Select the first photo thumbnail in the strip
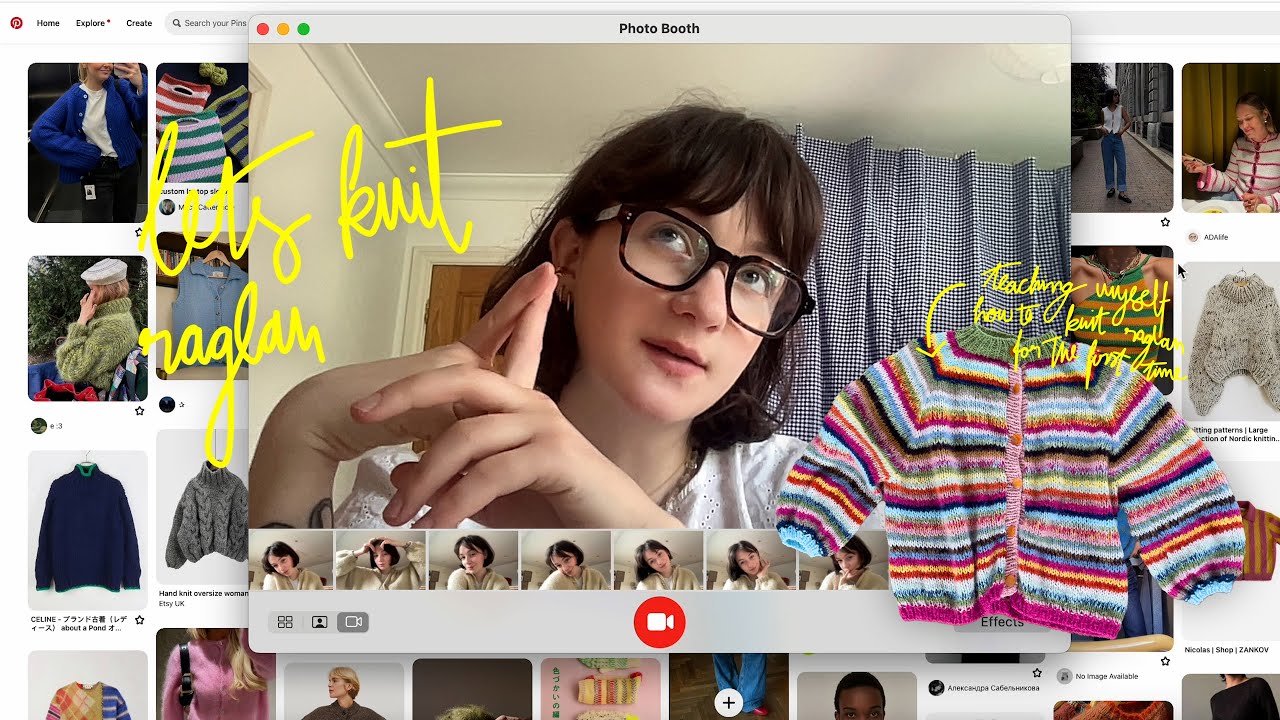This screenshot has height=720, width=1280. 291,560
